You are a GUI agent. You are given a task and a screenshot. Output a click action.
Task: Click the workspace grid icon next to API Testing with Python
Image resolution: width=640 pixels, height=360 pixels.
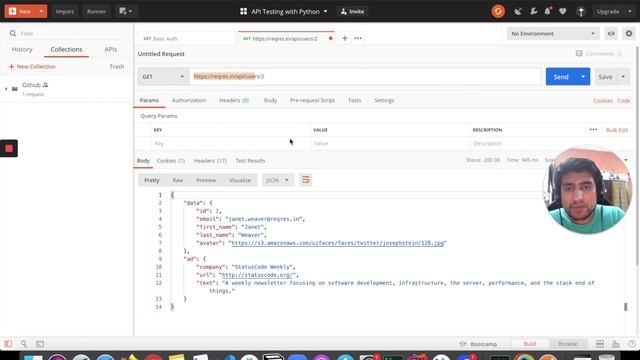click(243, 11)
